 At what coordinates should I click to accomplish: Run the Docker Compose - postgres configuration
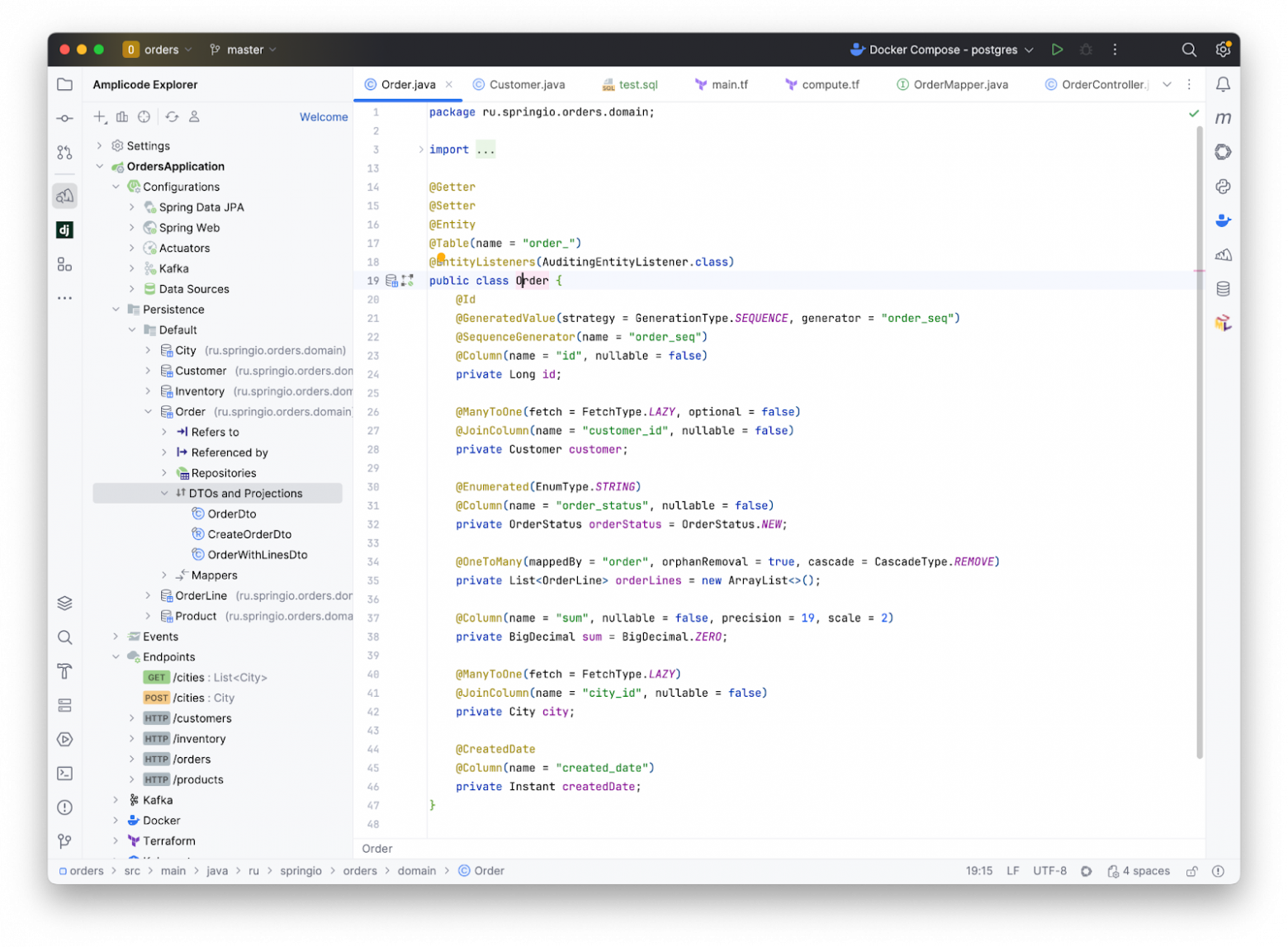click(x=1058, y=50)
